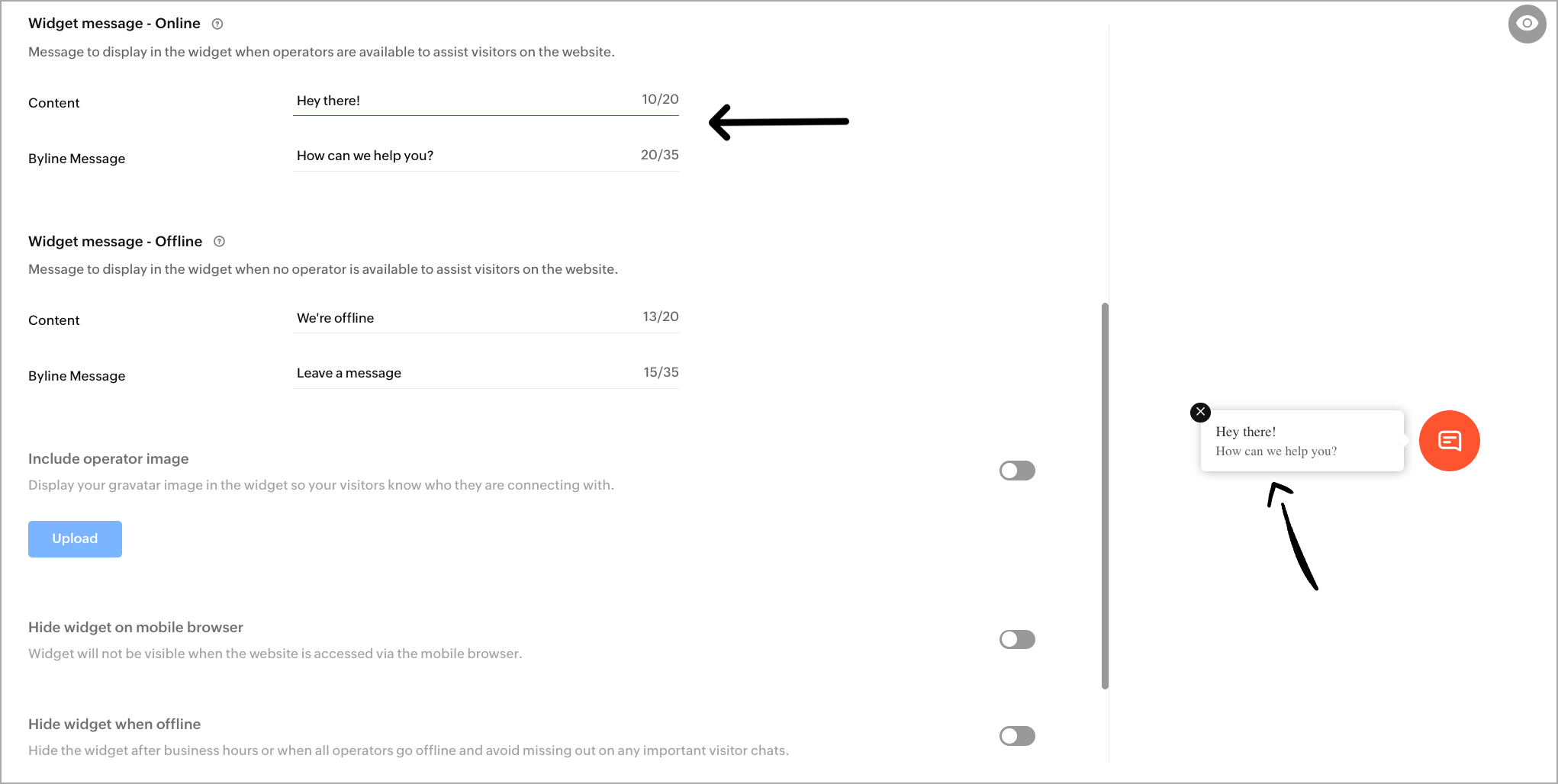
Task: Click the Hide widget when offline label
Action: tap(114, 724)
